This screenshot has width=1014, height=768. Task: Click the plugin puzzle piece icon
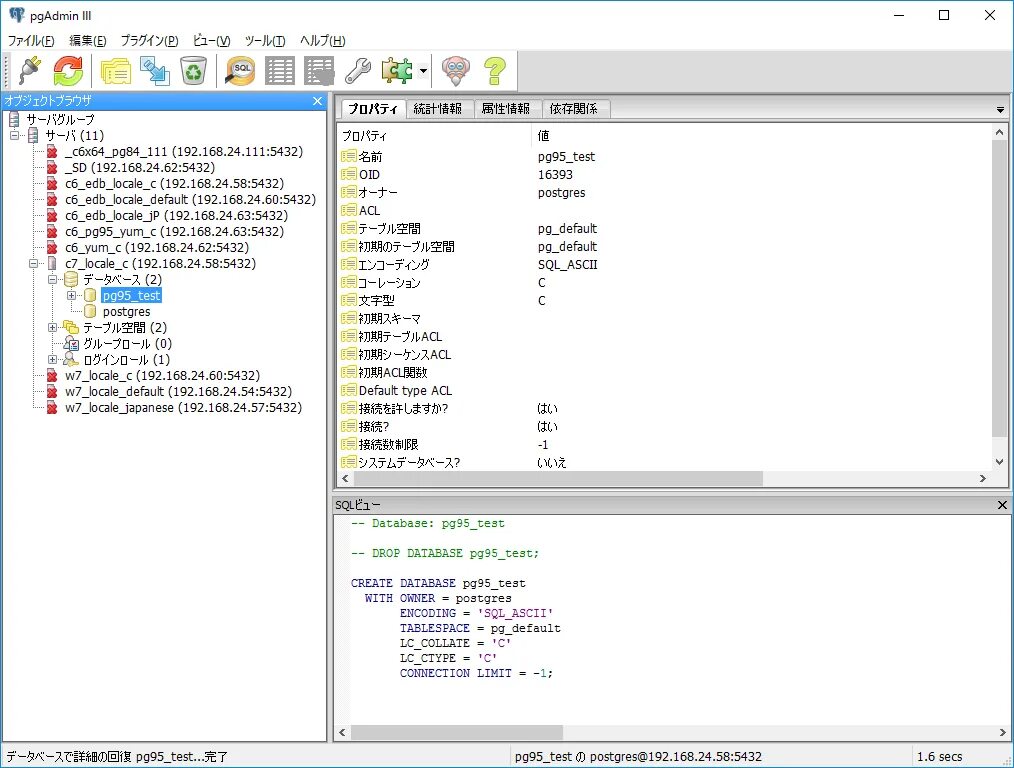(397, 70)
